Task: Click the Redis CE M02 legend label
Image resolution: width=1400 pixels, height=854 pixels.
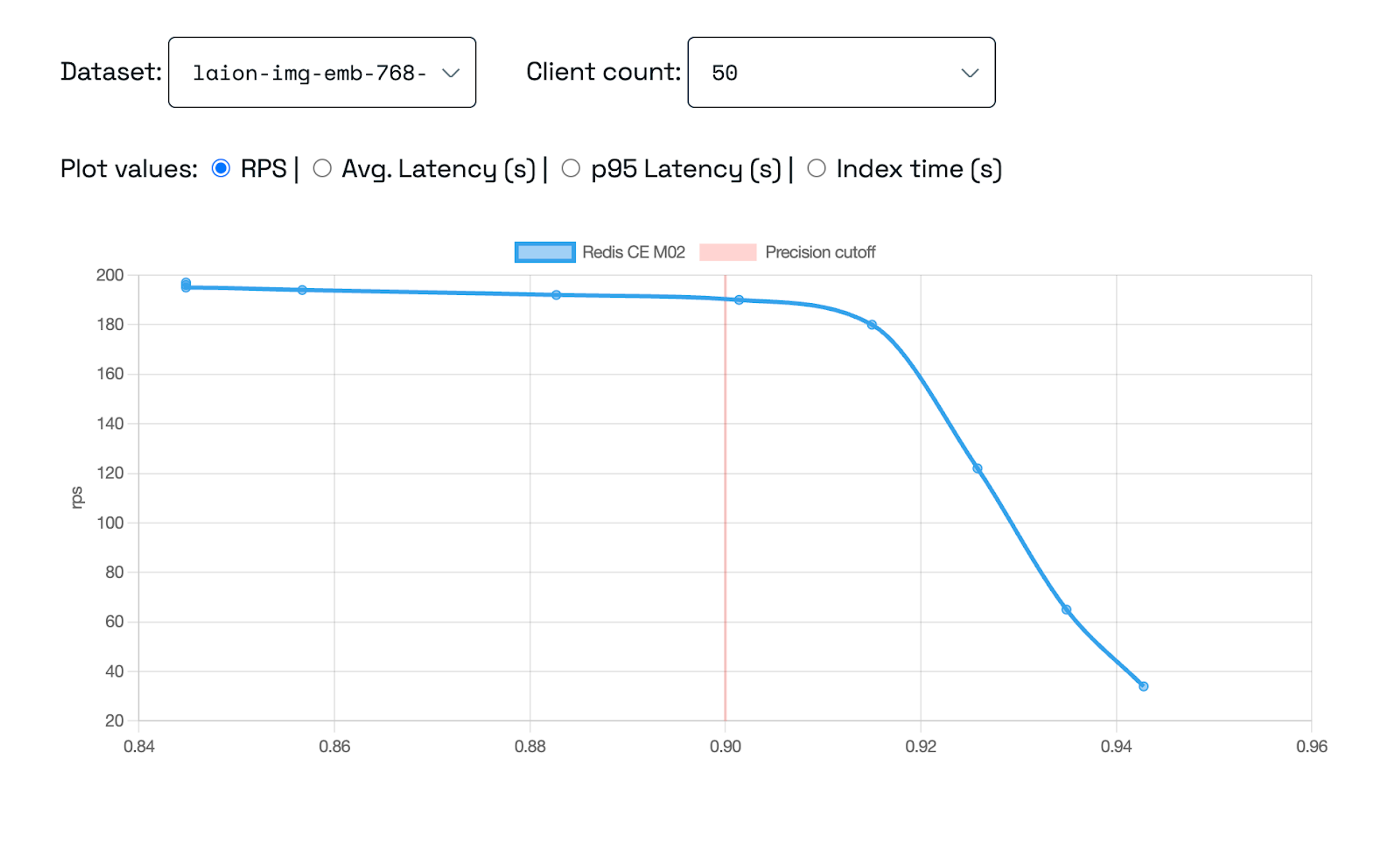Action: pyautogui.click(x=634, y=252)
